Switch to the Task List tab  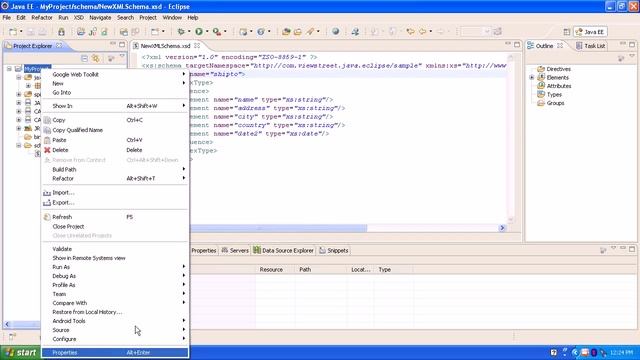click(590, 46)
